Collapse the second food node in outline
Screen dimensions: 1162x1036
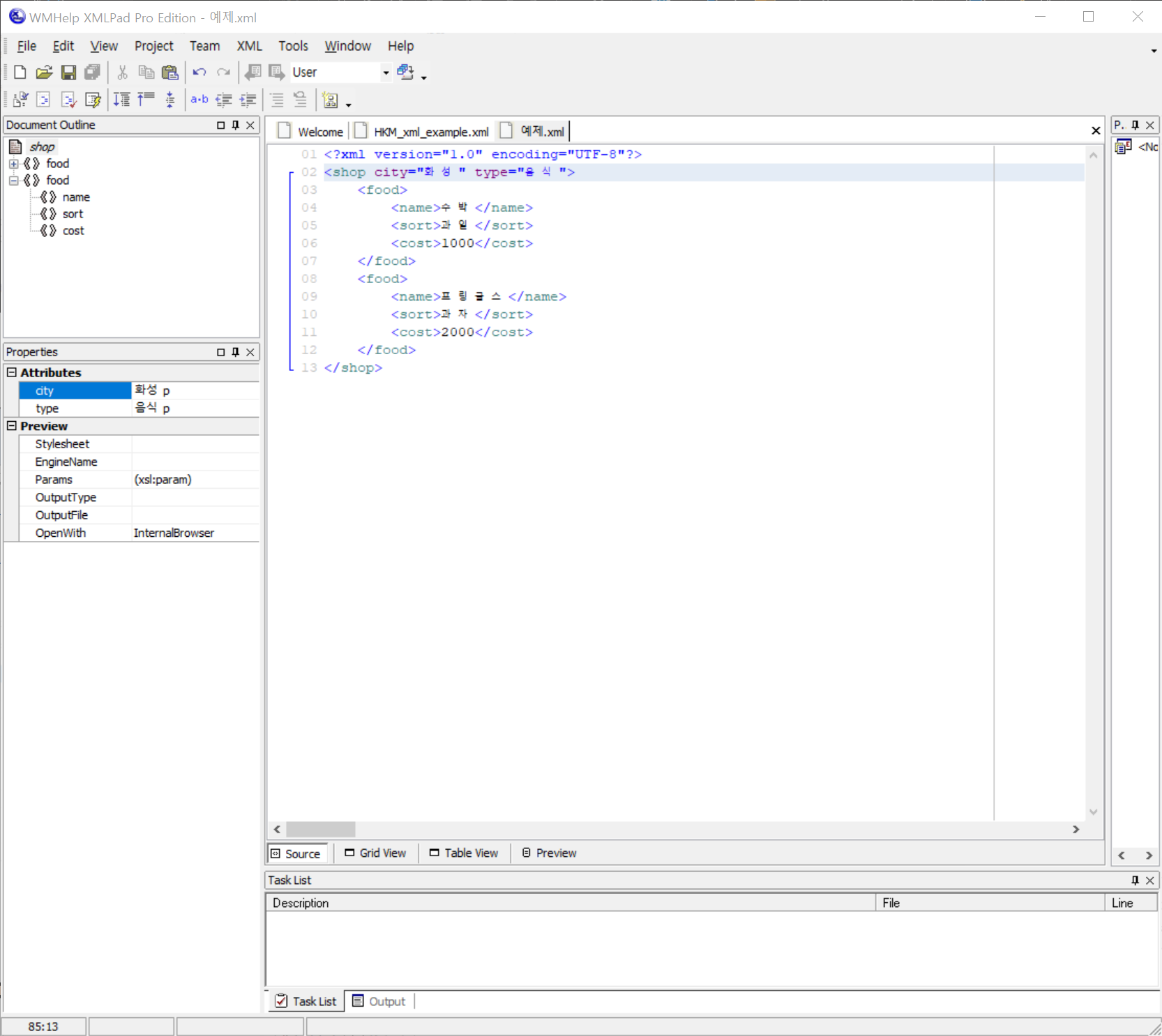(13, 181)
